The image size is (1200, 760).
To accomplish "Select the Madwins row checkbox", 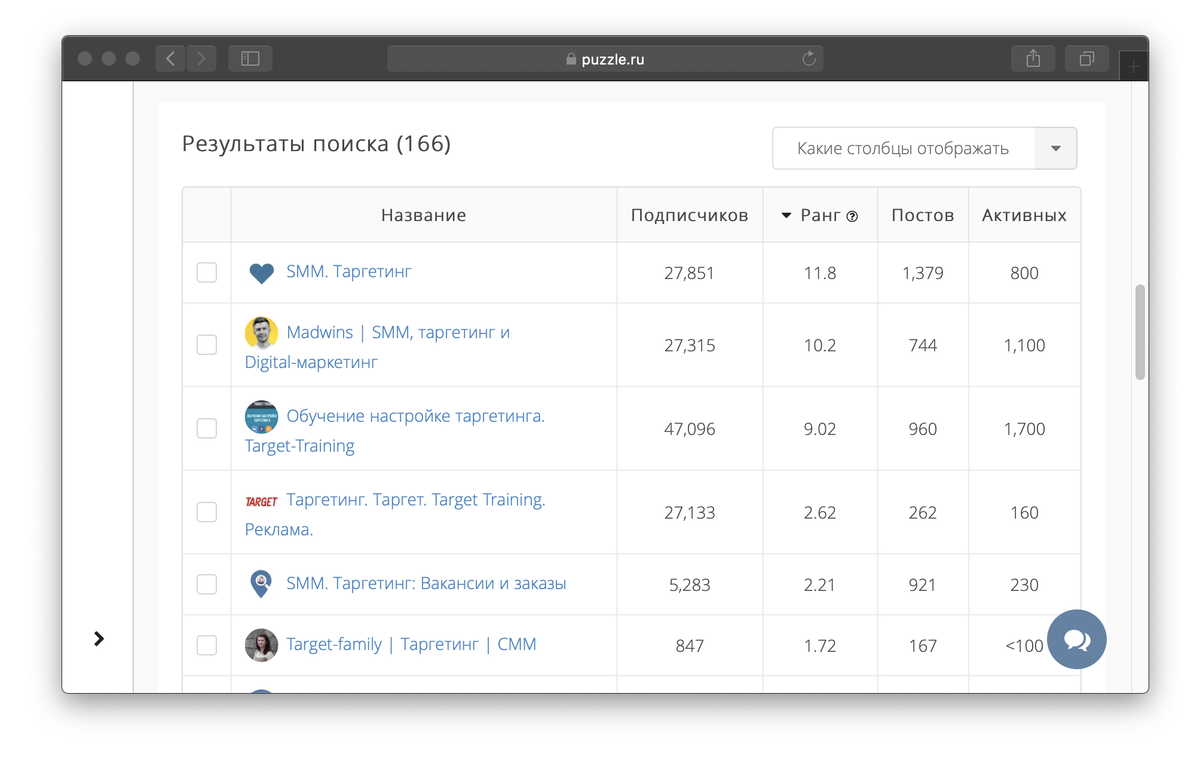I will pos(207,344).
